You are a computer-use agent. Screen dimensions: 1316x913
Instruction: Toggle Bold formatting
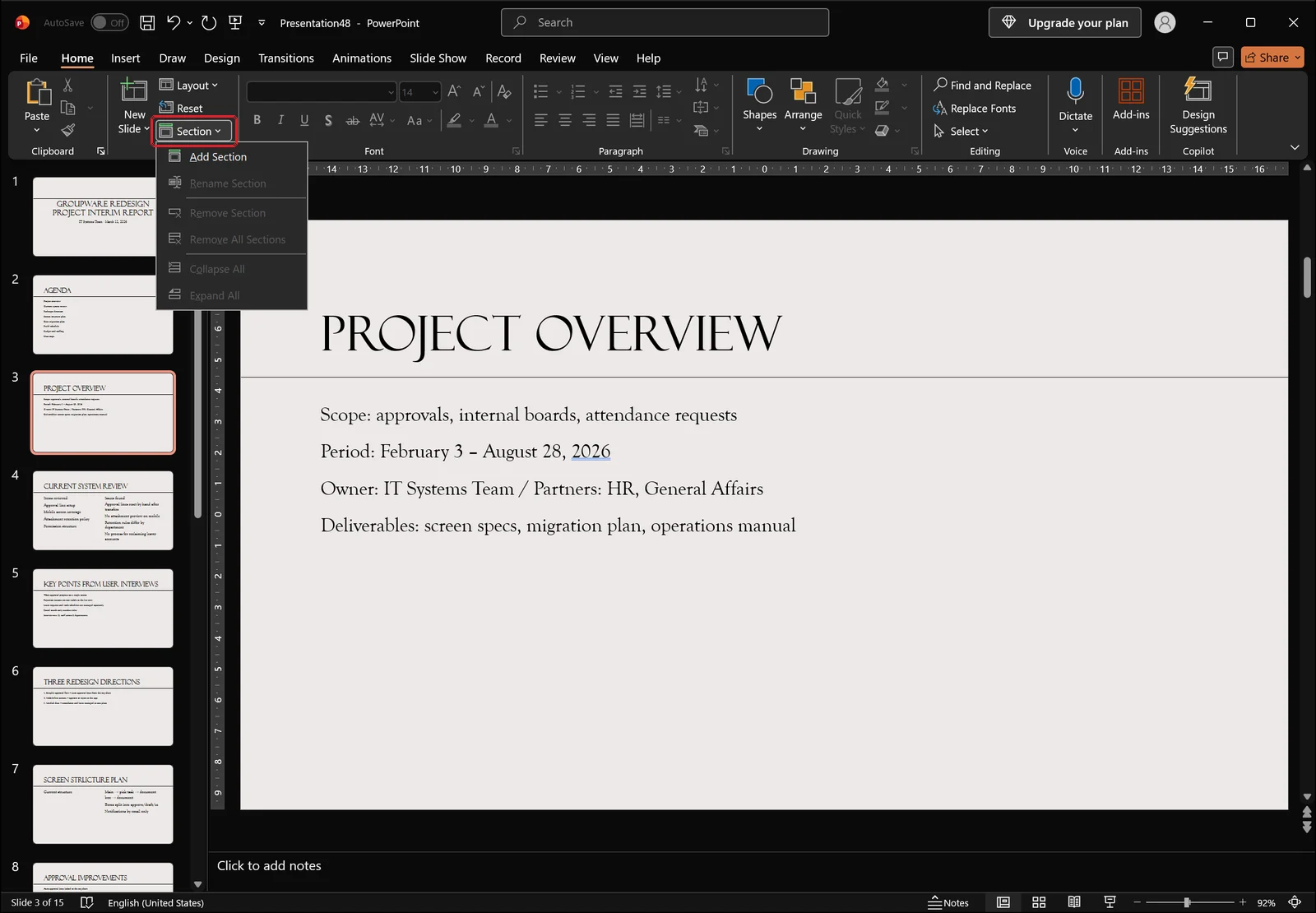[257, 120]
